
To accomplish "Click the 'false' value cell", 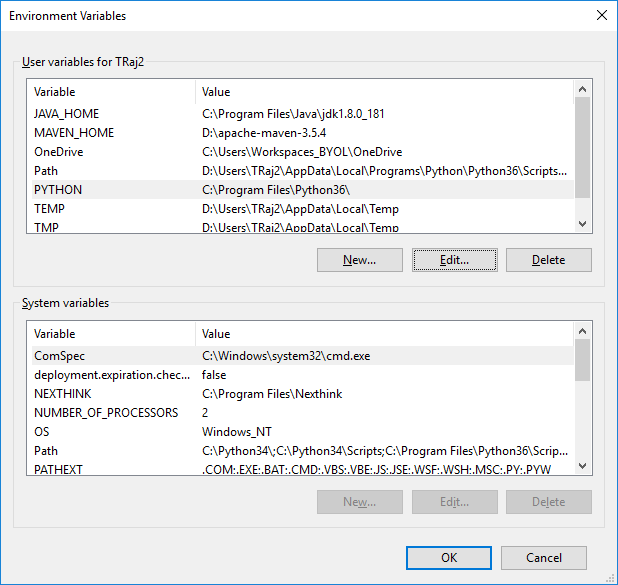I will [214, 374].
